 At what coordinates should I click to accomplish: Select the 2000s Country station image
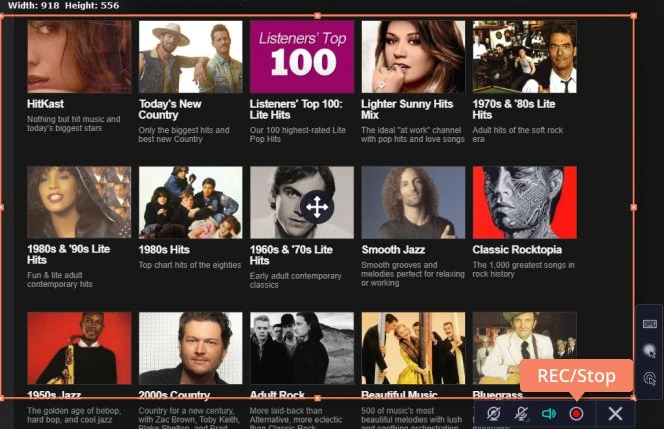point(190,348)
